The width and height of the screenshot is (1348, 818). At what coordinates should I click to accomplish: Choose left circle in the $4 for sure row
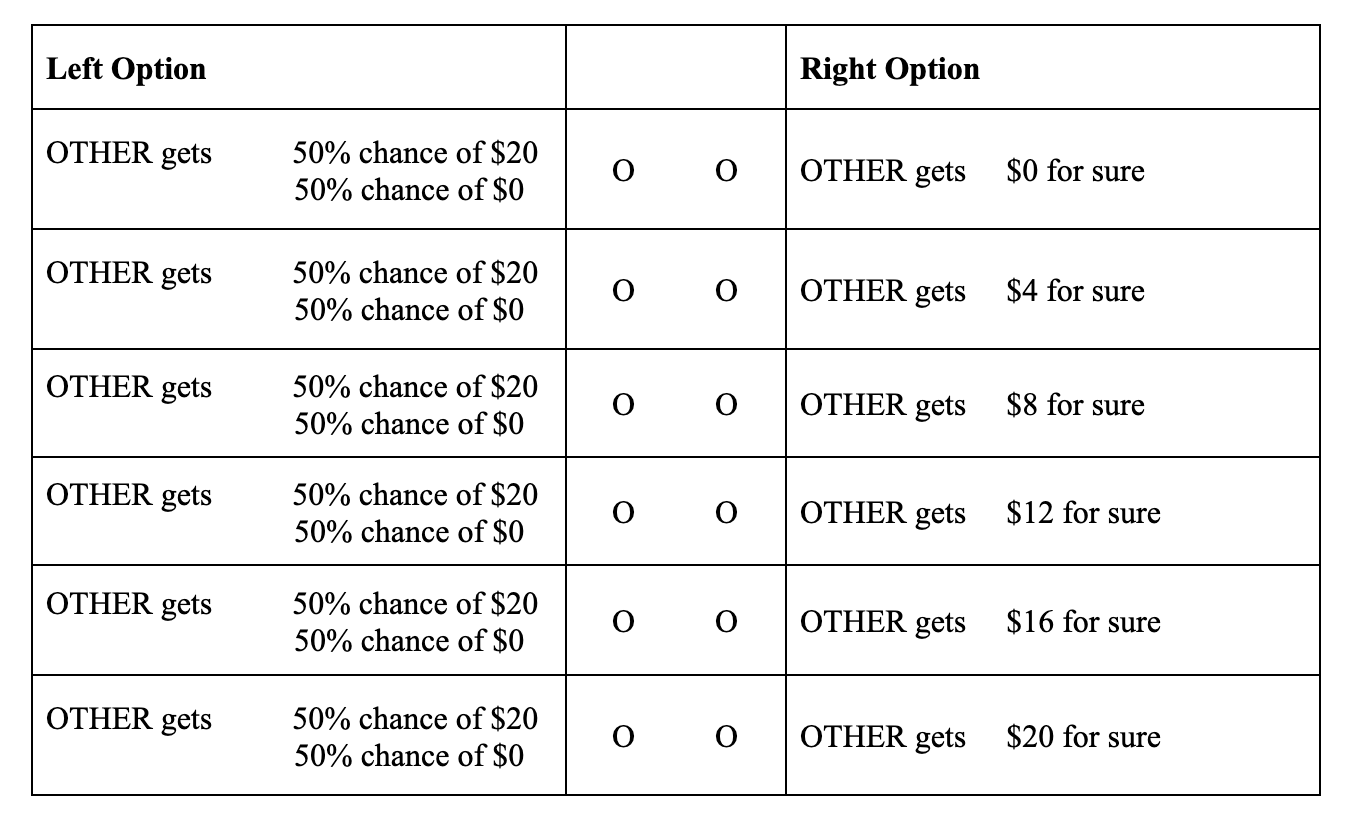(x=622, y=292)
